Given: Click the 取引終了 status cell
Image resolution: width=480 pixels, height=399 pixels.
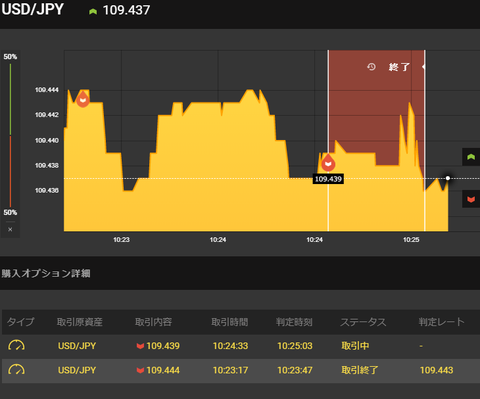Looking at the screenshot, I should 360,370.
